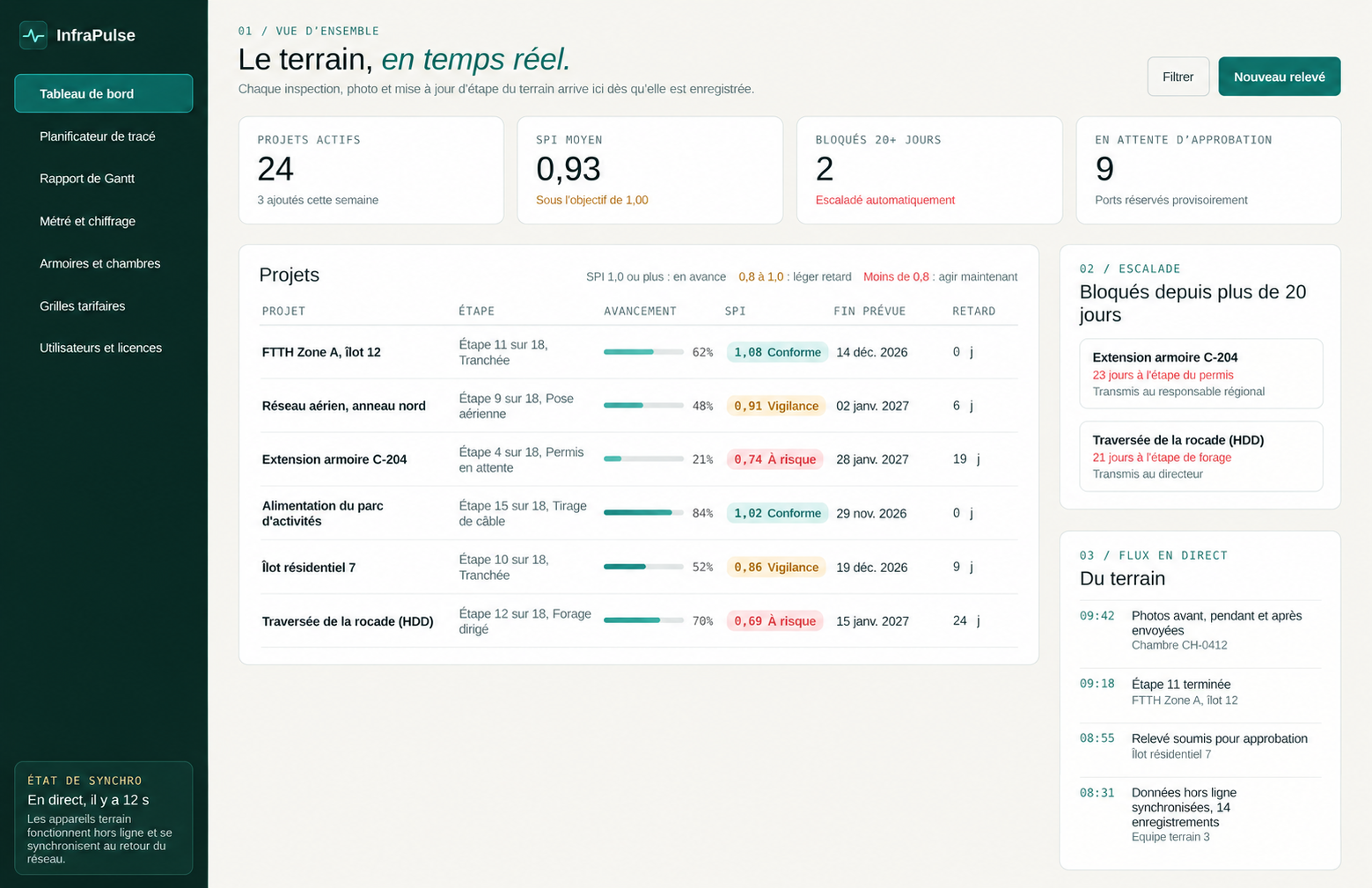
Task: Open Traversée de la rocade escalation card
Action: 1200,457
